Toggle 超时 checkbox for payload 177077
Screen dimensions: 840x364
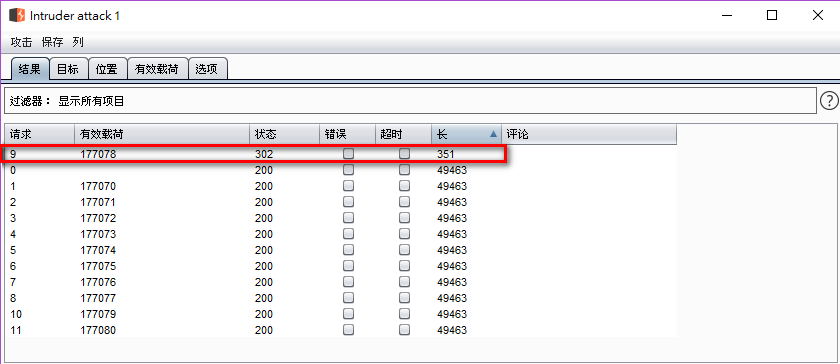coord(404,298)
